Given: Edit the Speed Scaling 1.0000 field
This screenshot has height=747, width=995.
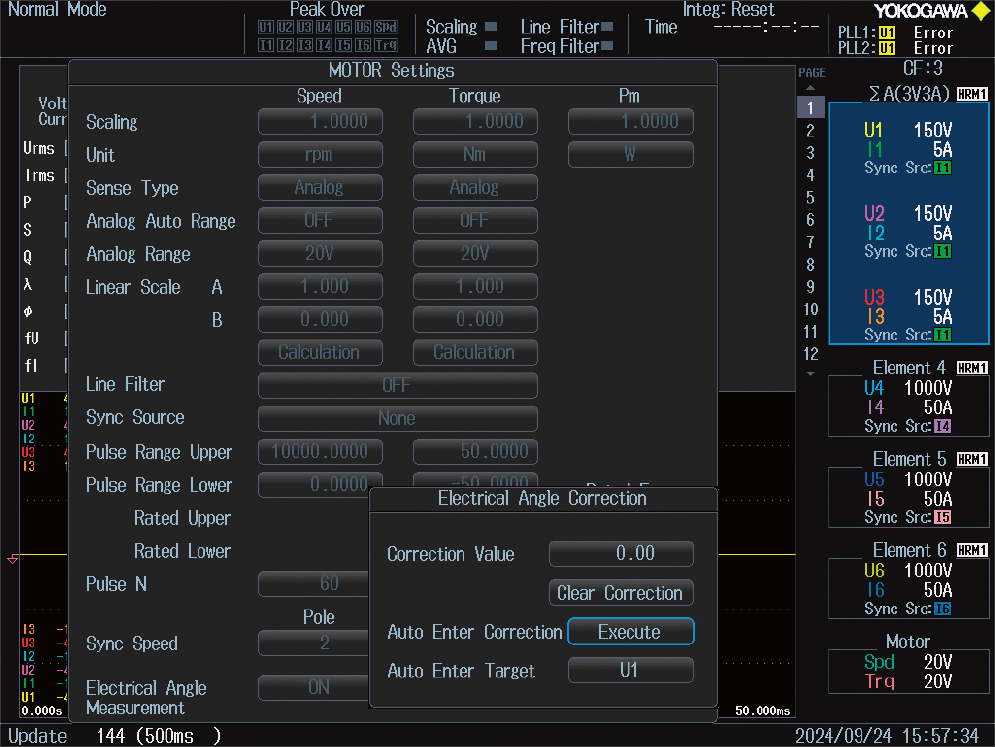Looking at the screenshot, I should click(320, 121).
